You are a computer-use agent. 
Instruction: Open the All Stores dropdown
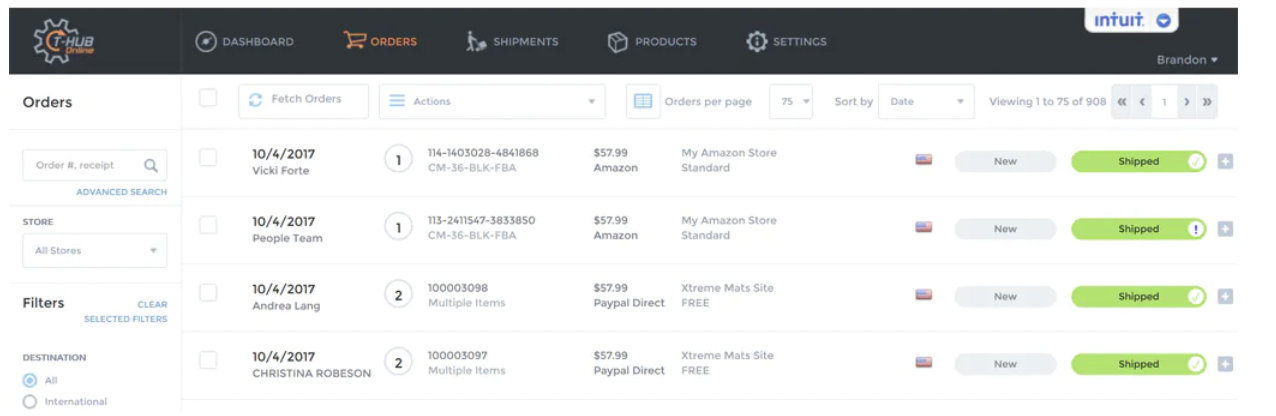(x=95, y=250)
